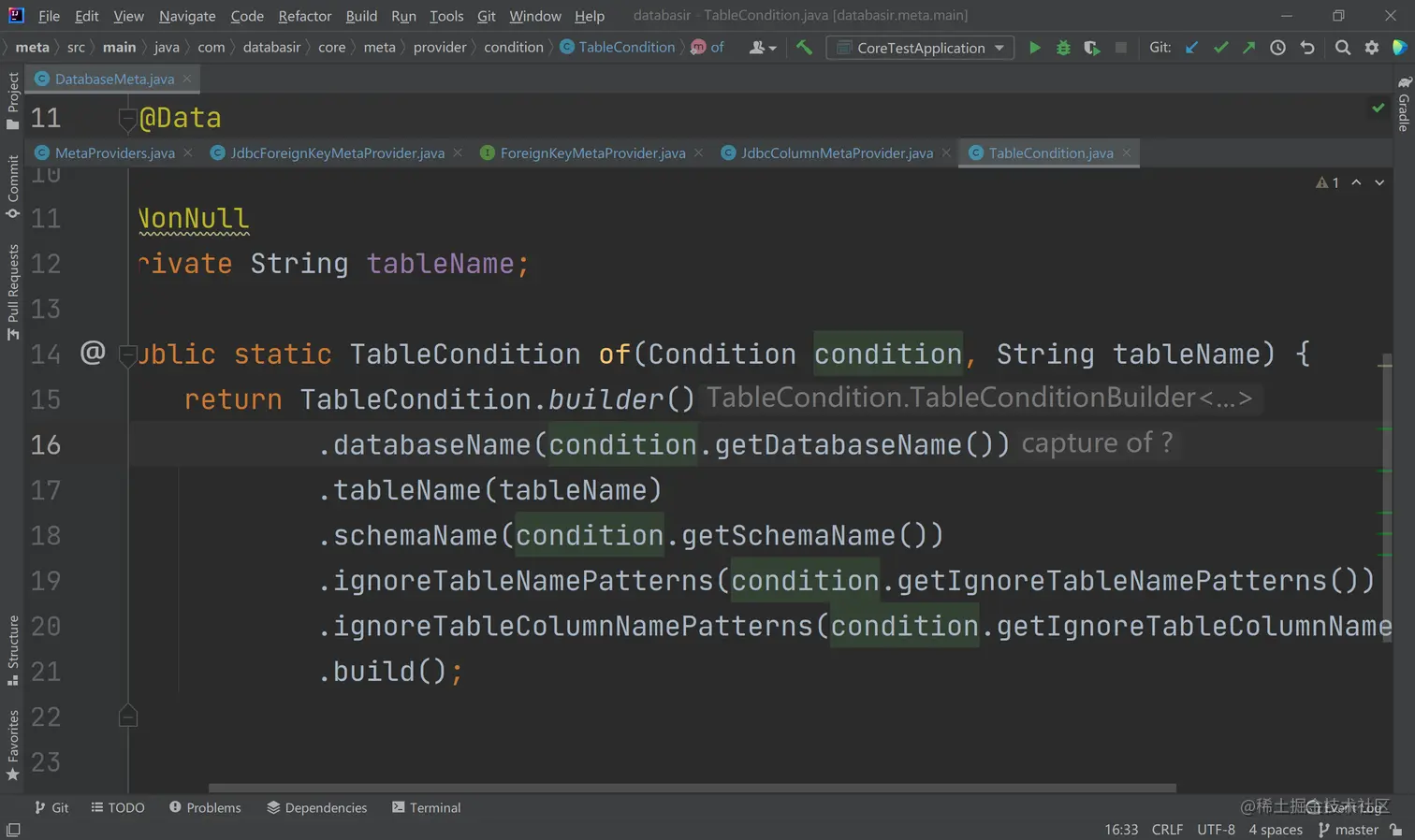Viewport: 1415px width, 840px height.
Task: Open the Git menu
Action: 487,16
